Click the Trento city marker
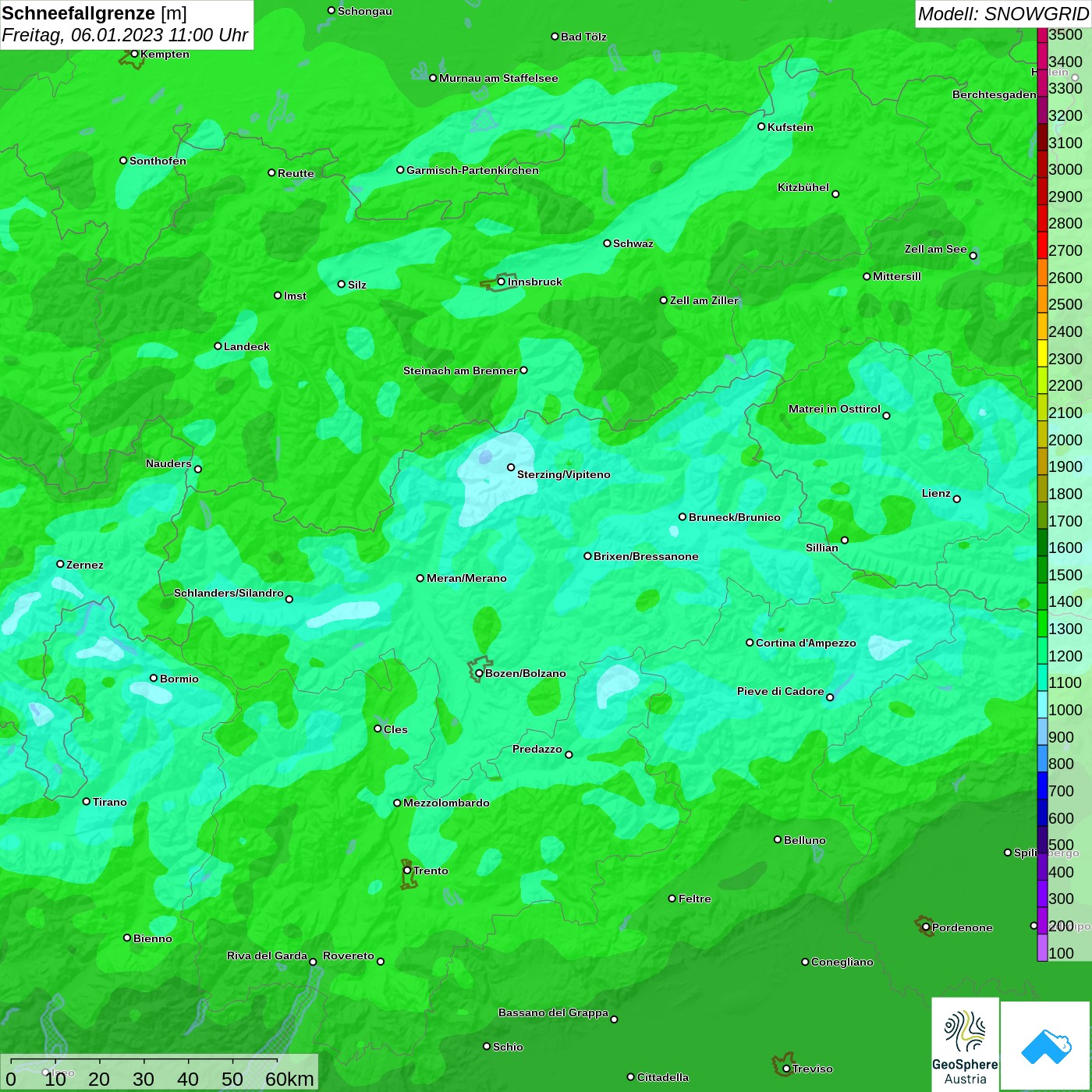 pyautogui.click(x=407, y=870)
